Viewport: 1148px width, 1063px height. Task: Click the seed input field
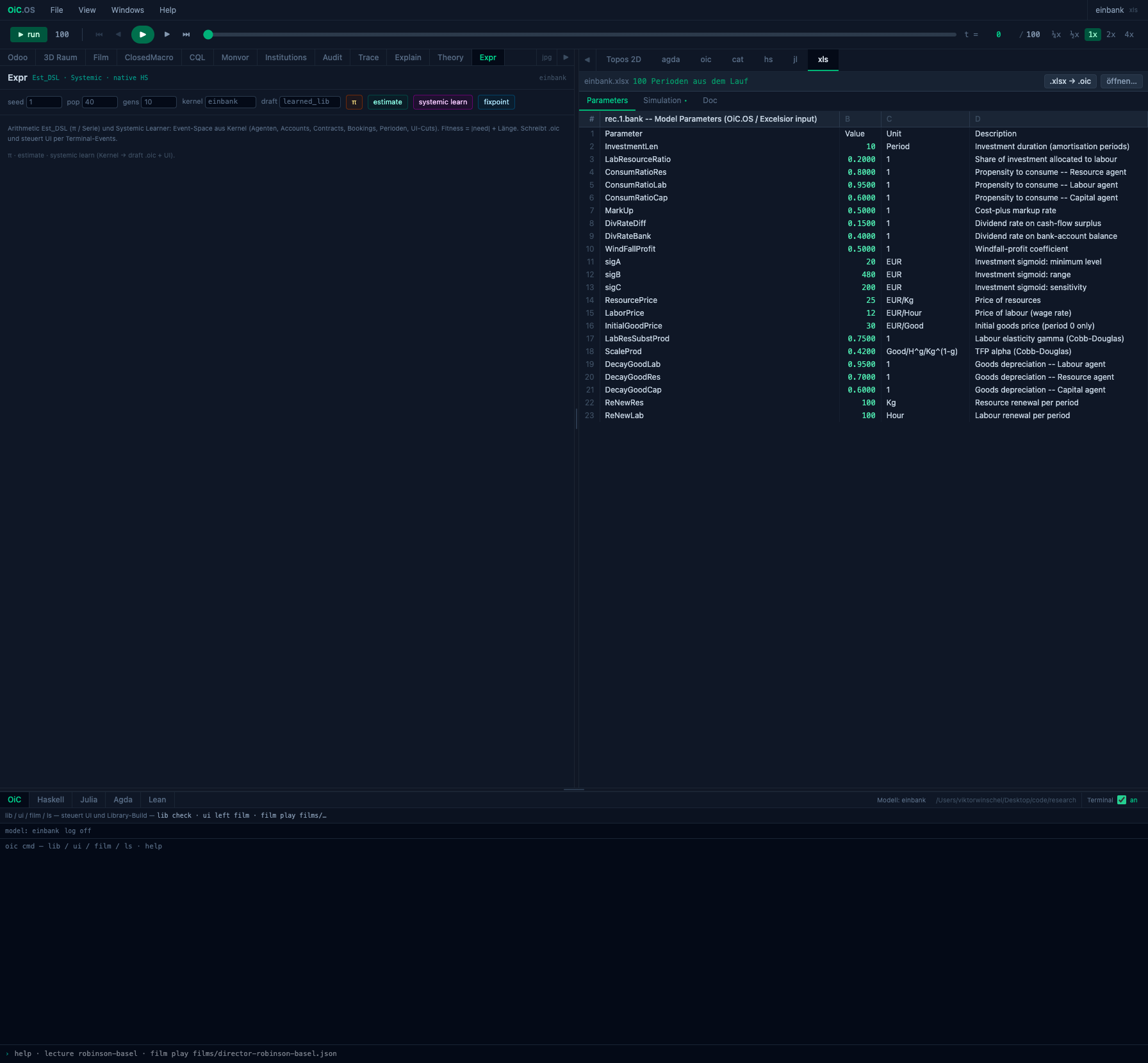(44, 102)
